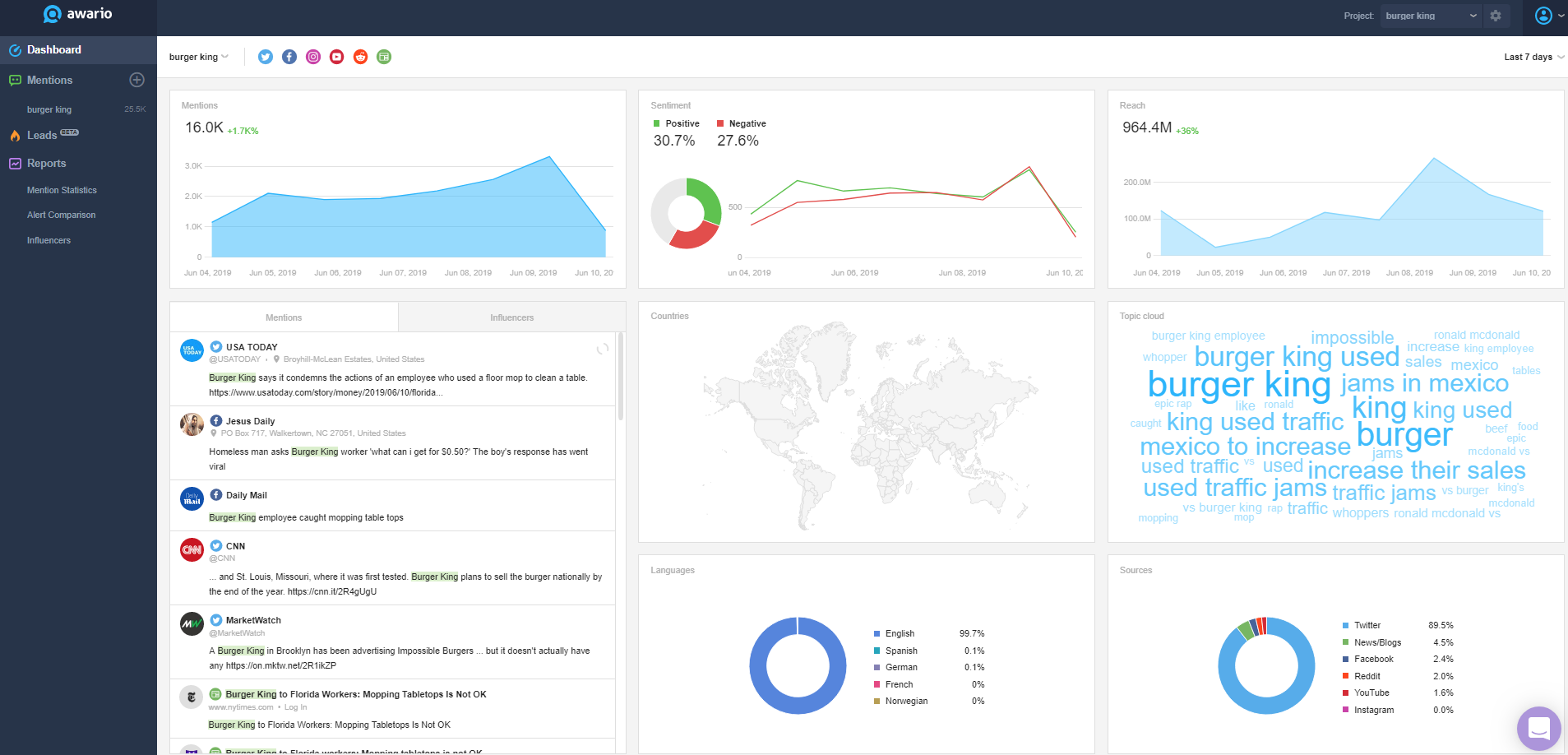Screen dimensions: 1568x755
Task: Toggle the News/Blogs source filter
Action: (x=384, y=57)
